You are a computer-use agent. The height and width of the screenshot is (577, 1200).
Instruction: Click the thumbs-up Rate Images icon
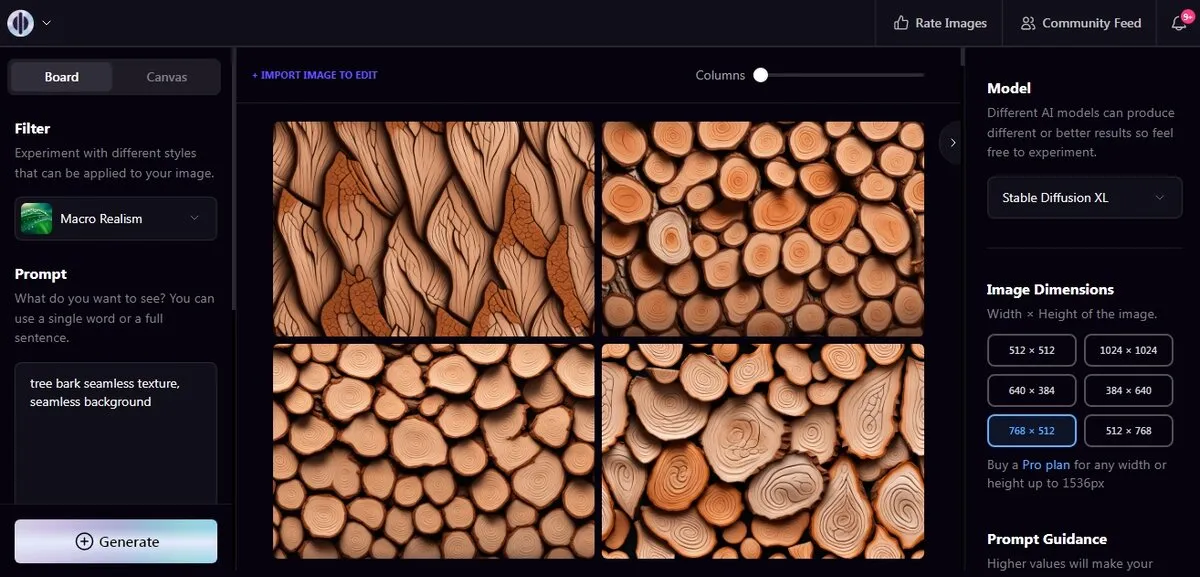click(x=901, y=23)
